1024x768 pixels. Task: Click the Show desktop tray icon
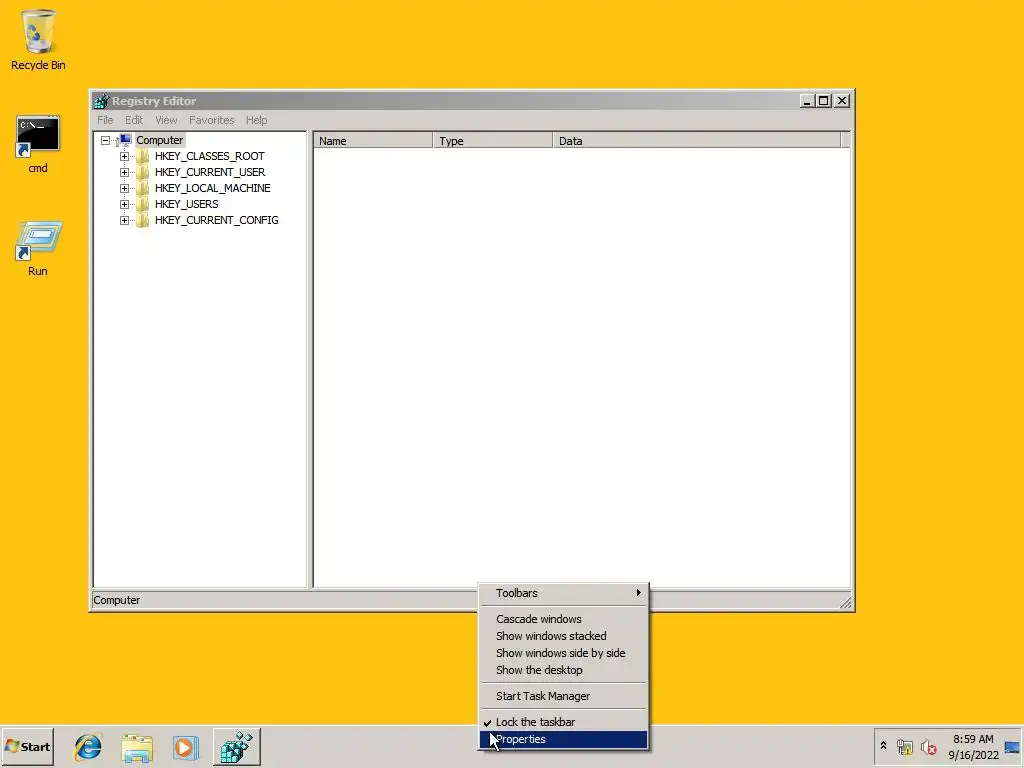coord(1012,747)
